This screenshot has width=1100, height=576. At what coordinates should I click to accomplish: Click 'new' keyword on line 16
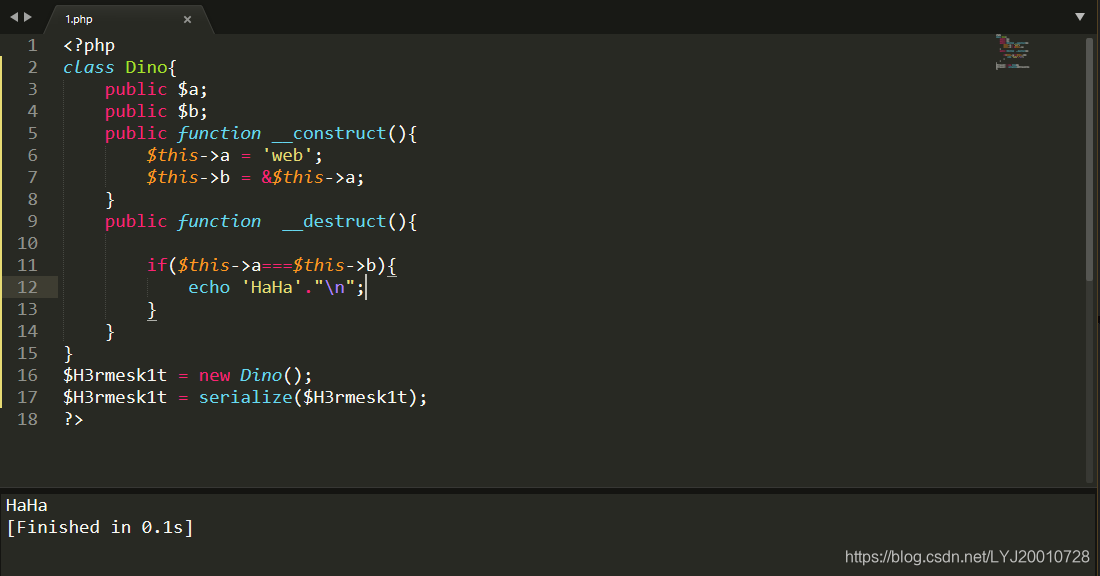tap(215, 375)
